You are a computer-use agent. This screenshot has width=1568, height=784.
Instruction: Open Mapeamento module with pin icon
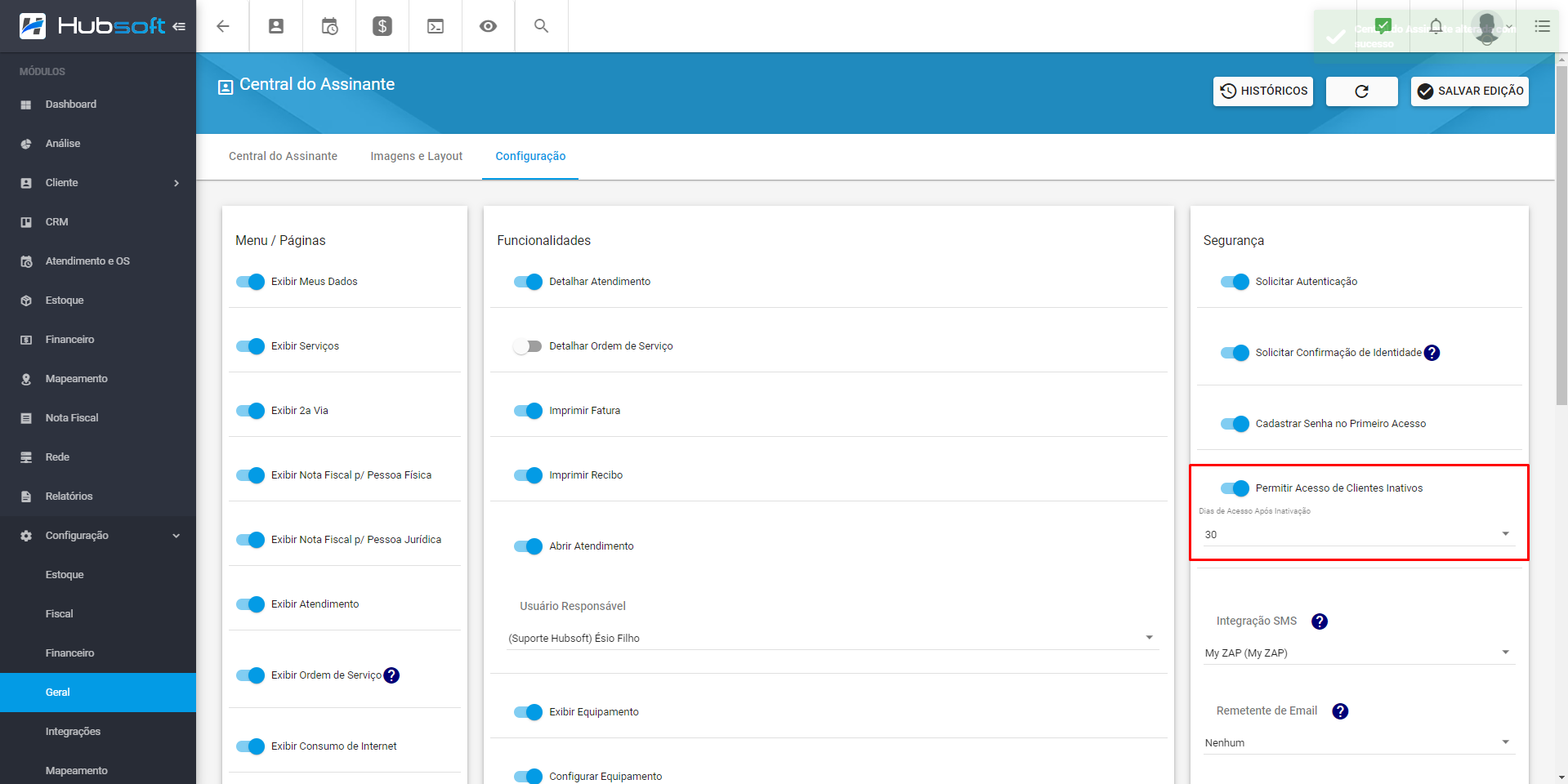click(98, 379)
